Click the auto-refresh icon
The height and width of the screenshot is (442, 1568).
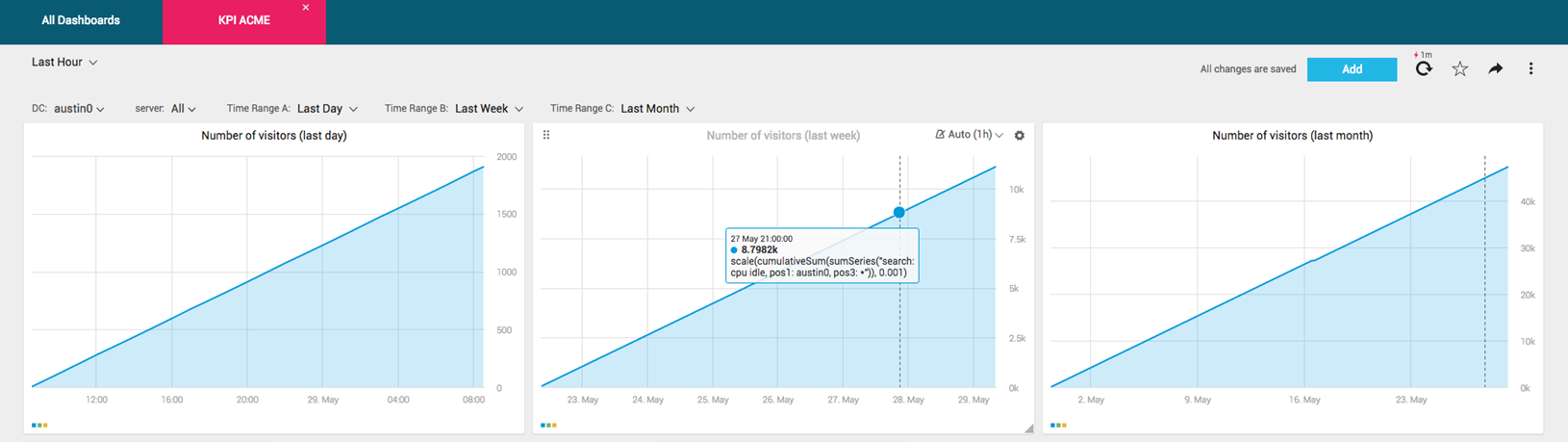(1424, 68)
